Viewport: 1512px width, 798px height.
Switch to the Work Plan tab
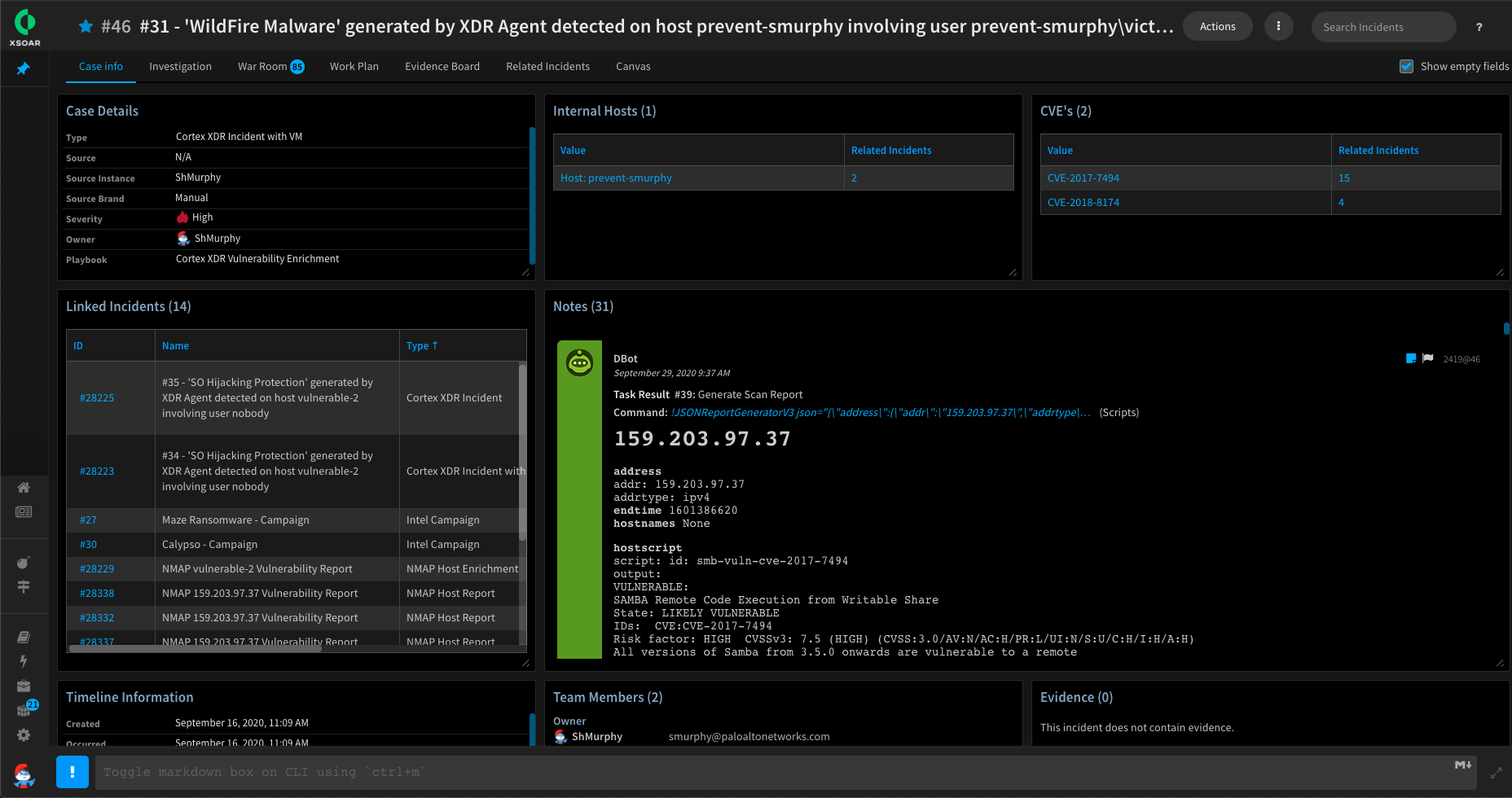point(354,67)
